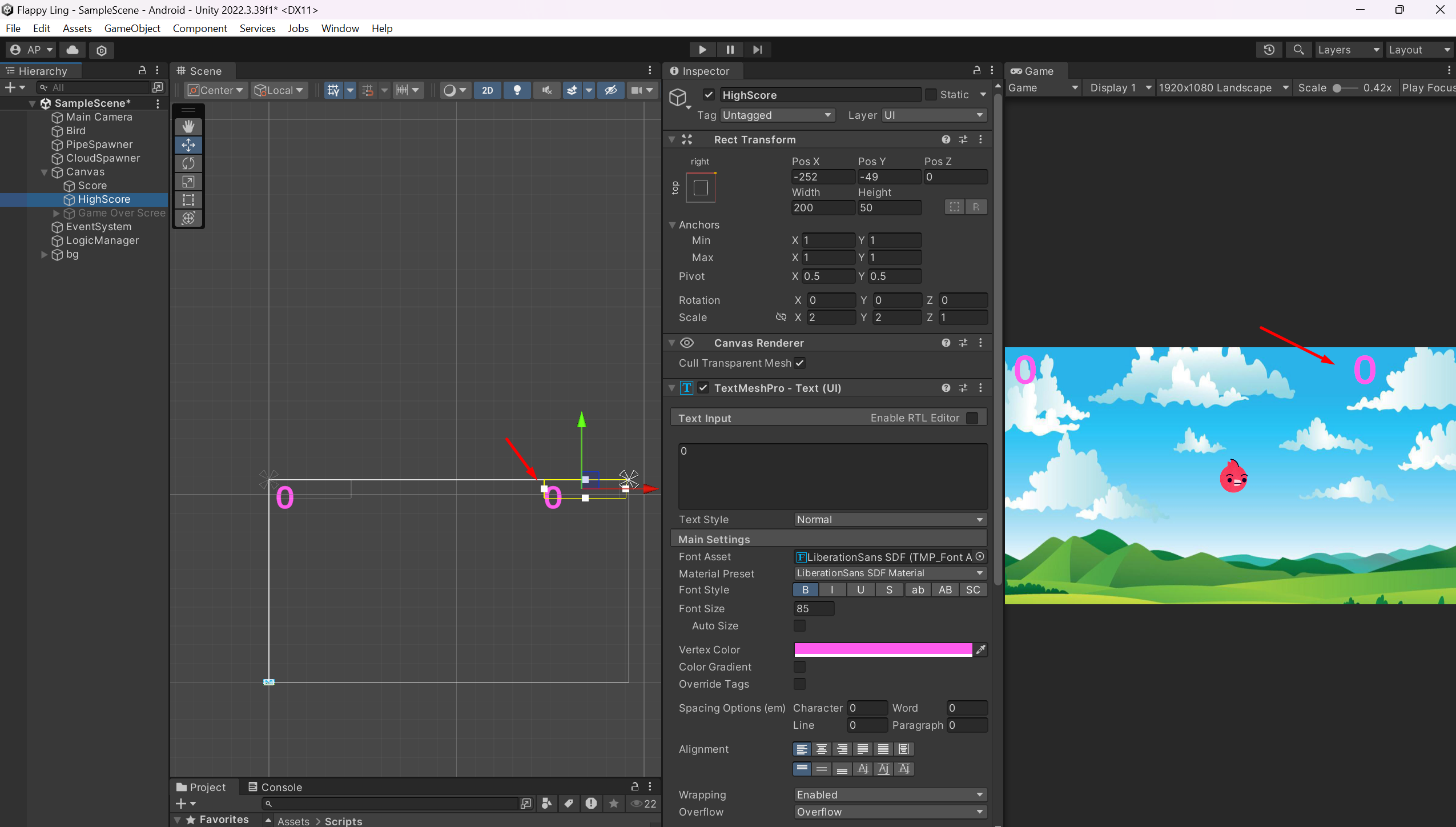Select the Hand view tool
1456x827 pixels.
pos(188,126)
